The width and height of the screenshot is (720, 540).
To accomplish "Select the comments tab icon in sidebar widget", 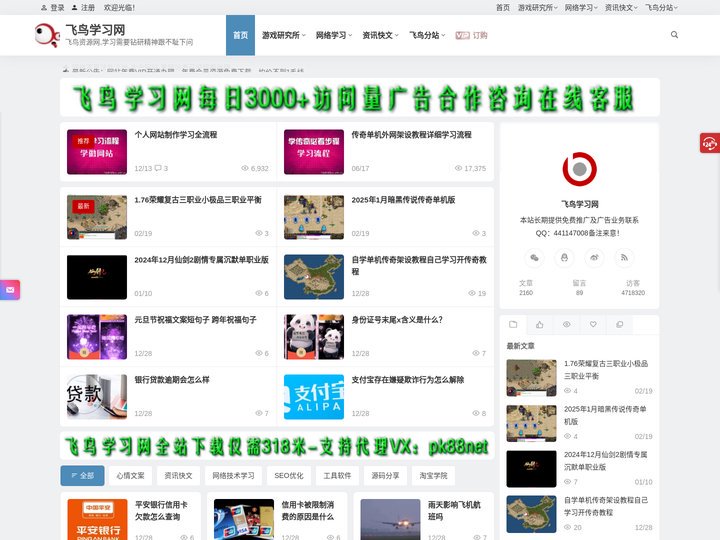I will click(x=619, y=325).
